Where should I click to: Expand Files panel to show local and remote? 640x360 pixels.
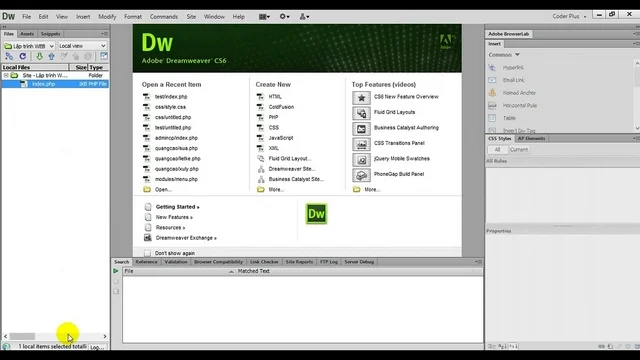click(104, 56)
